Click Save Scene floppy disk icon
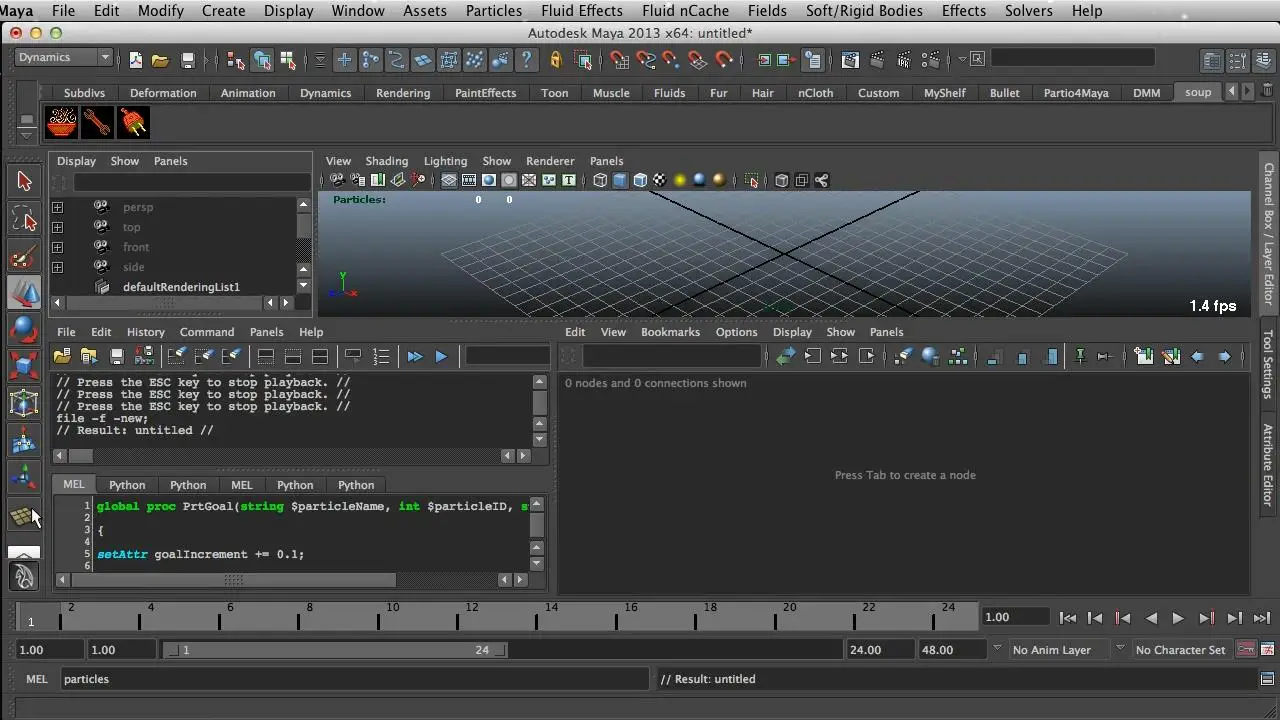Image resolution: width=1280 pixels, height=720 pixels. [187, 60]
